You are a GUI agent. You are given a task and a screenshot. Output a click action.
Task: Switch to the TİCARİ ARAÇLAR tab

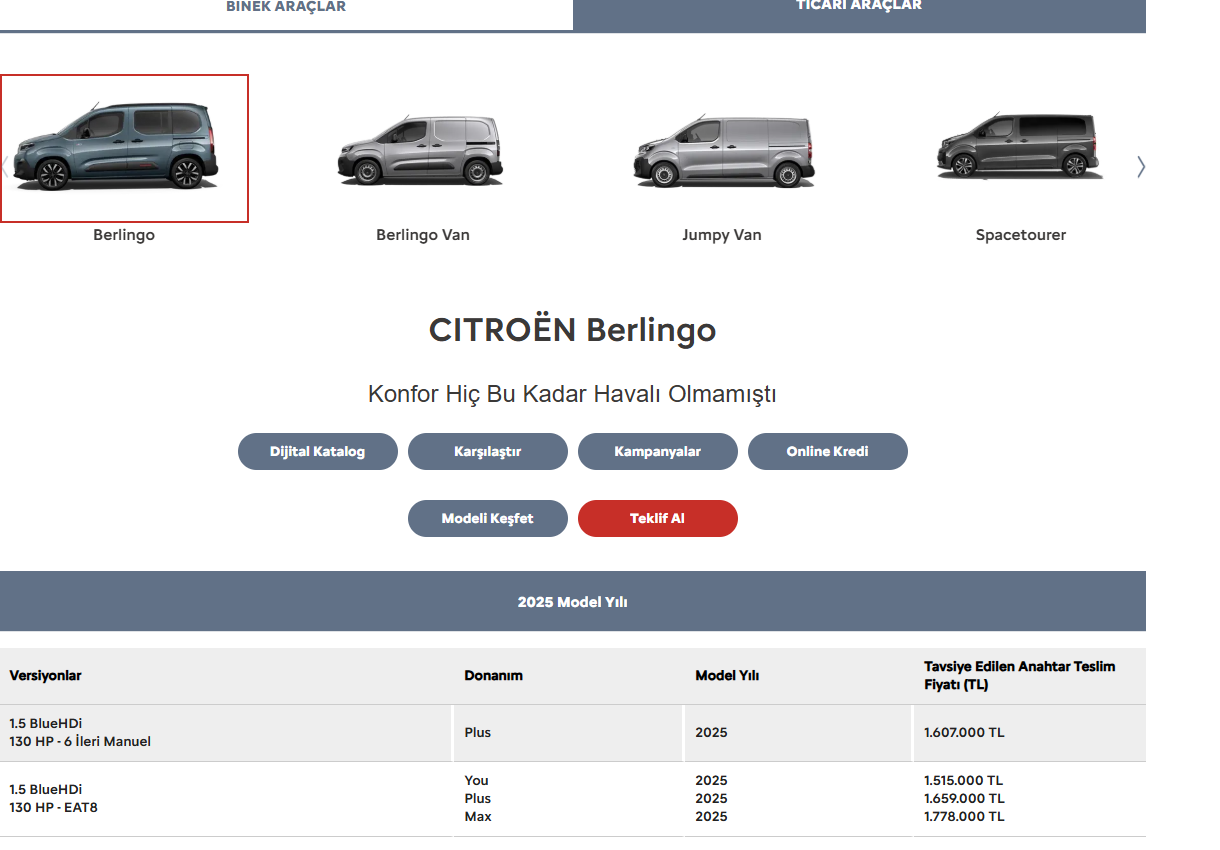click(x=859, y=14)
